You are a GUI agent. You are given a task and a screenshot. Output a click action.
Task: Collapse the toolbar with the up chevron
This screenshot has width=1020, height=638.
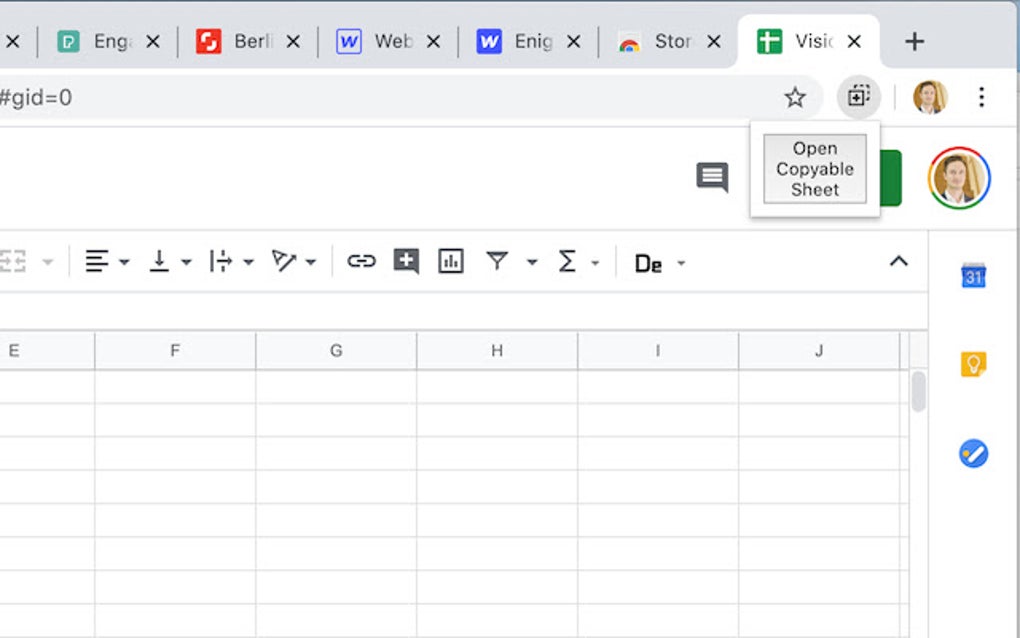tap(899, 262)
